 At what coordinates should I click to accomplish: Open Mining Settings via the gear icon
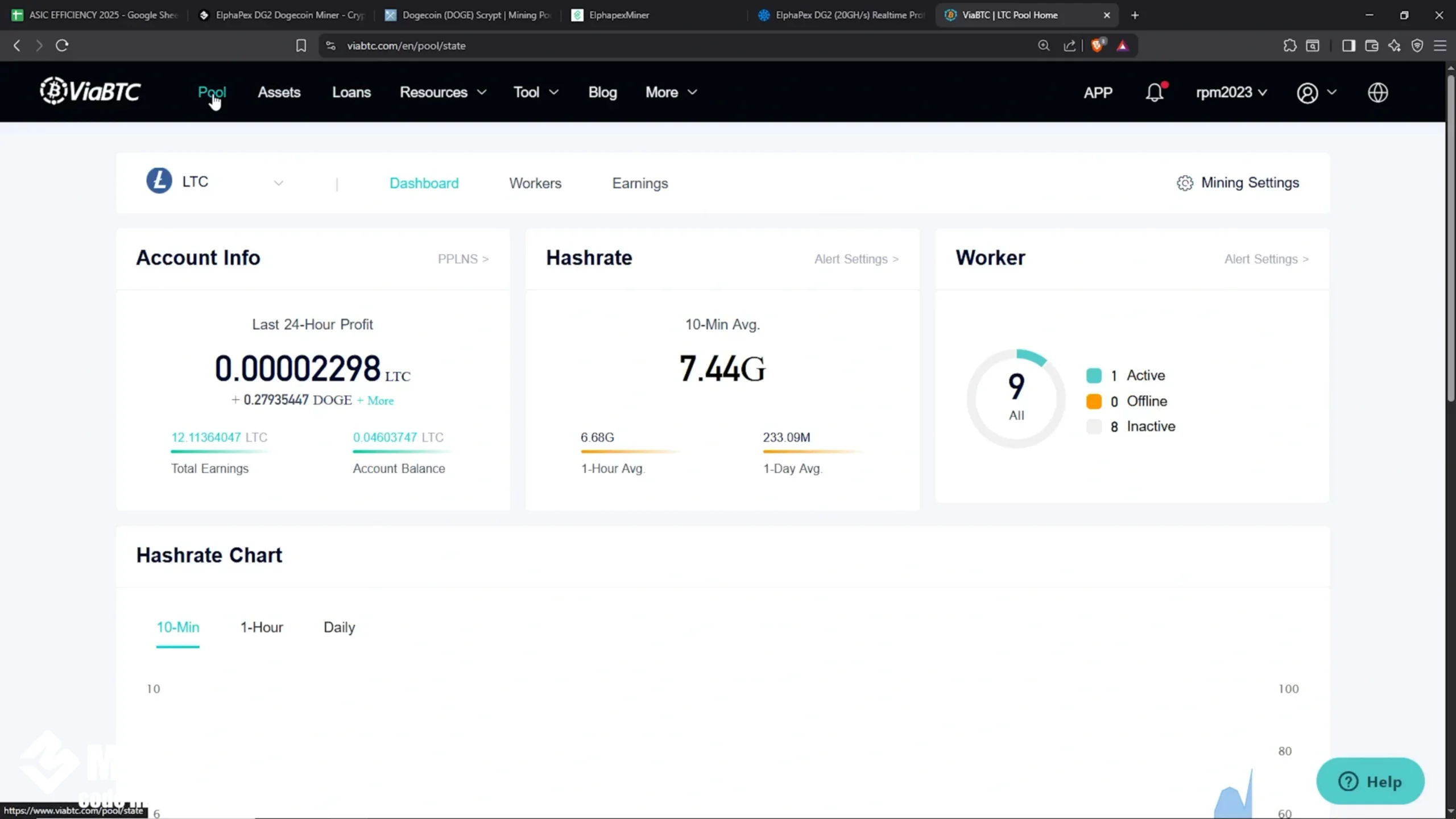(1185, 183)
